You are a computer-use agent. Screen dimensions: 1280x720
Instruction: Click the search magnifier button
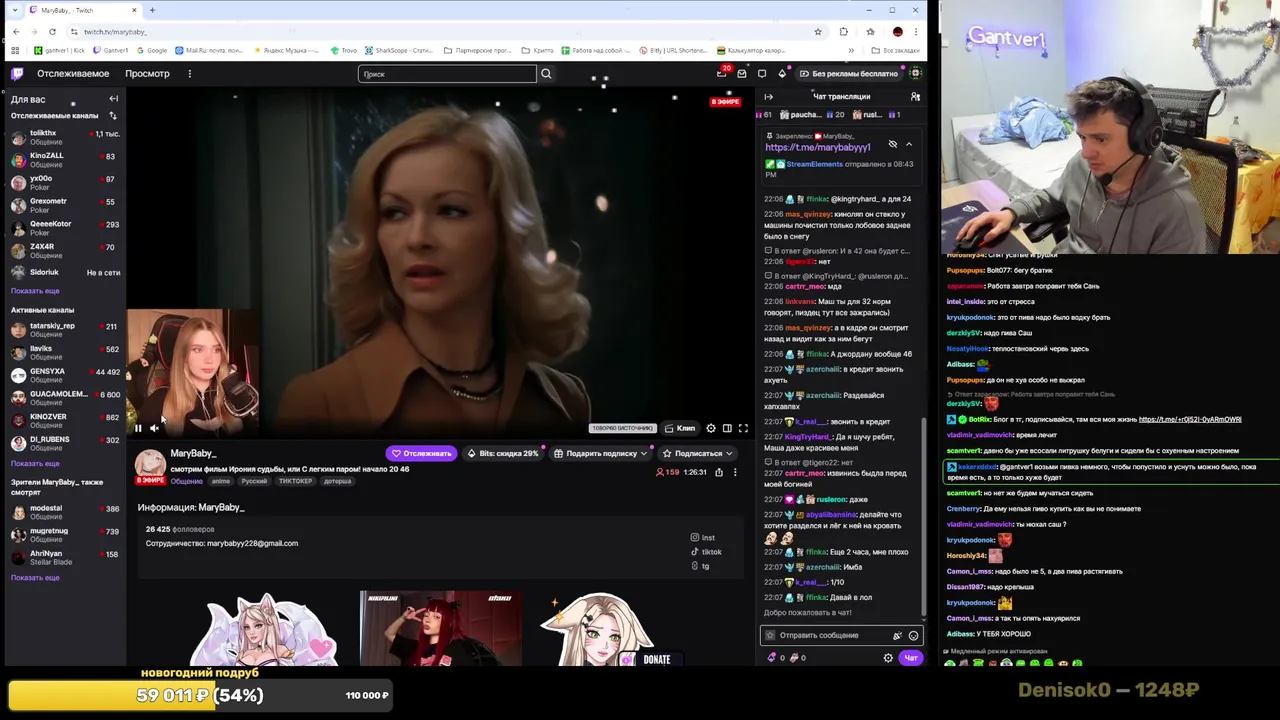[x=546, y=73]
